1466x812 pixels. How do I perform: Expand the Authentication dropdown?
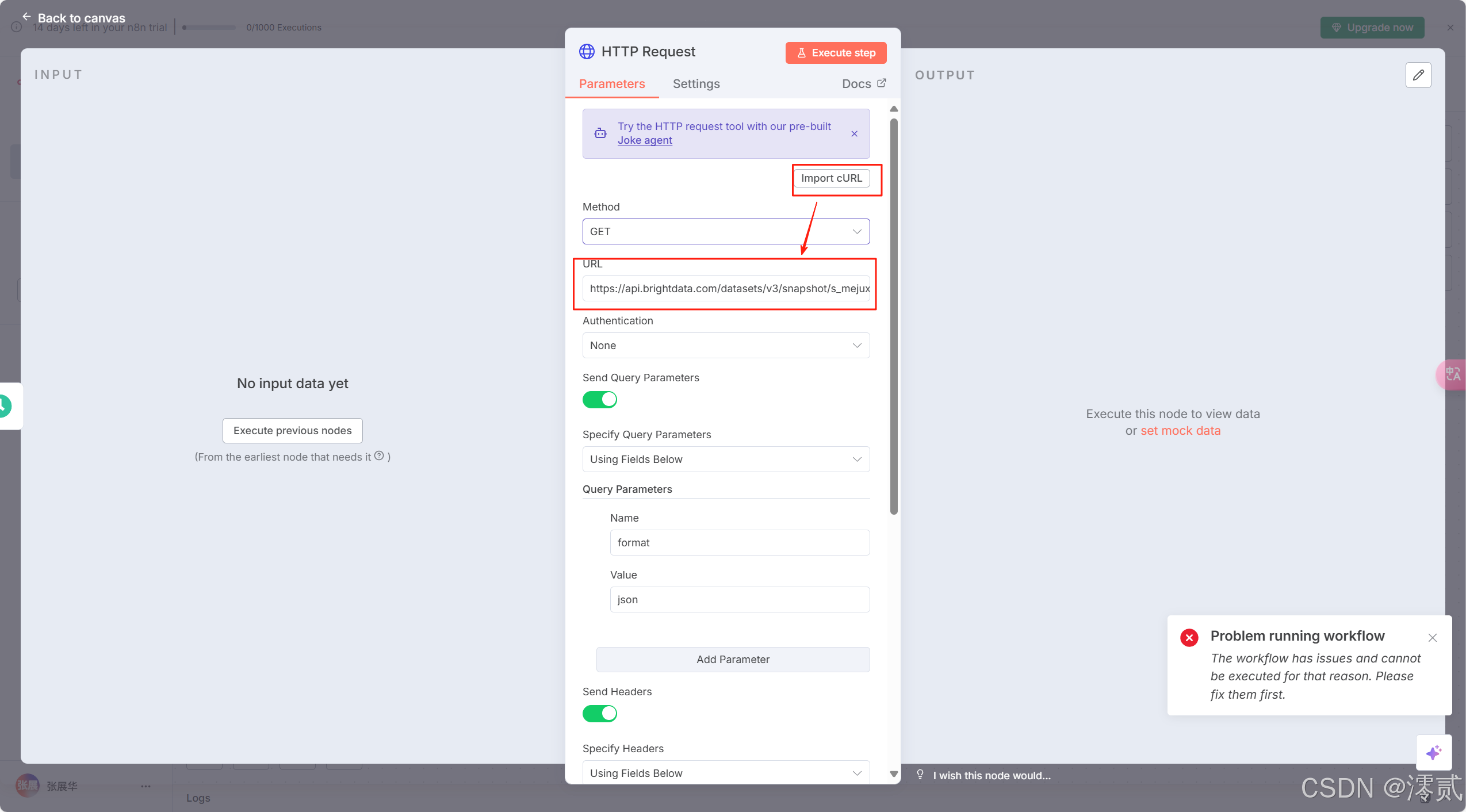[725, 346]
